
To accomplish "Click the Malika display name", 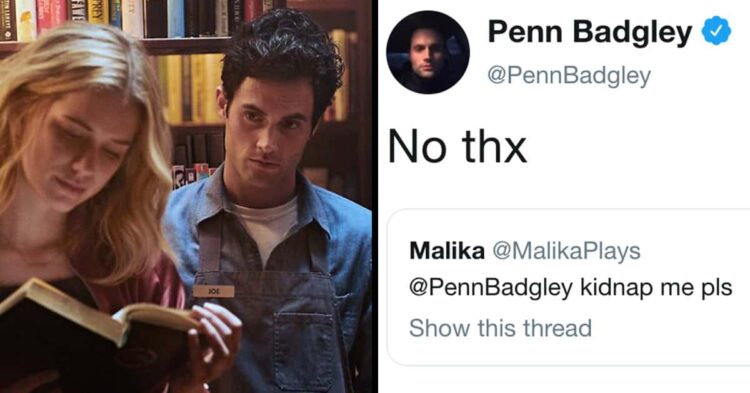I will [447, 251].
